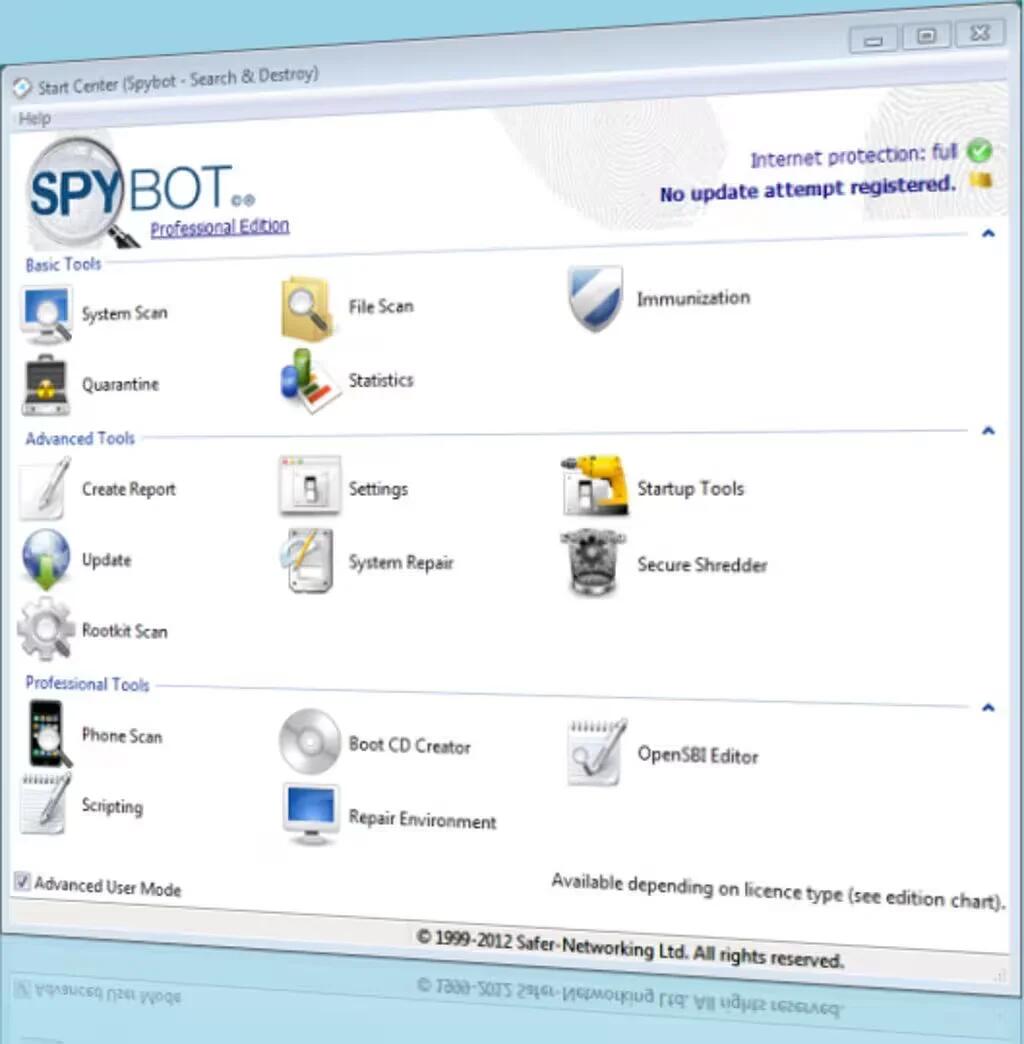Click the Quarantine label
Image resolution: width=1024 pixels, height=1044 pixels.
click(121, 384)
